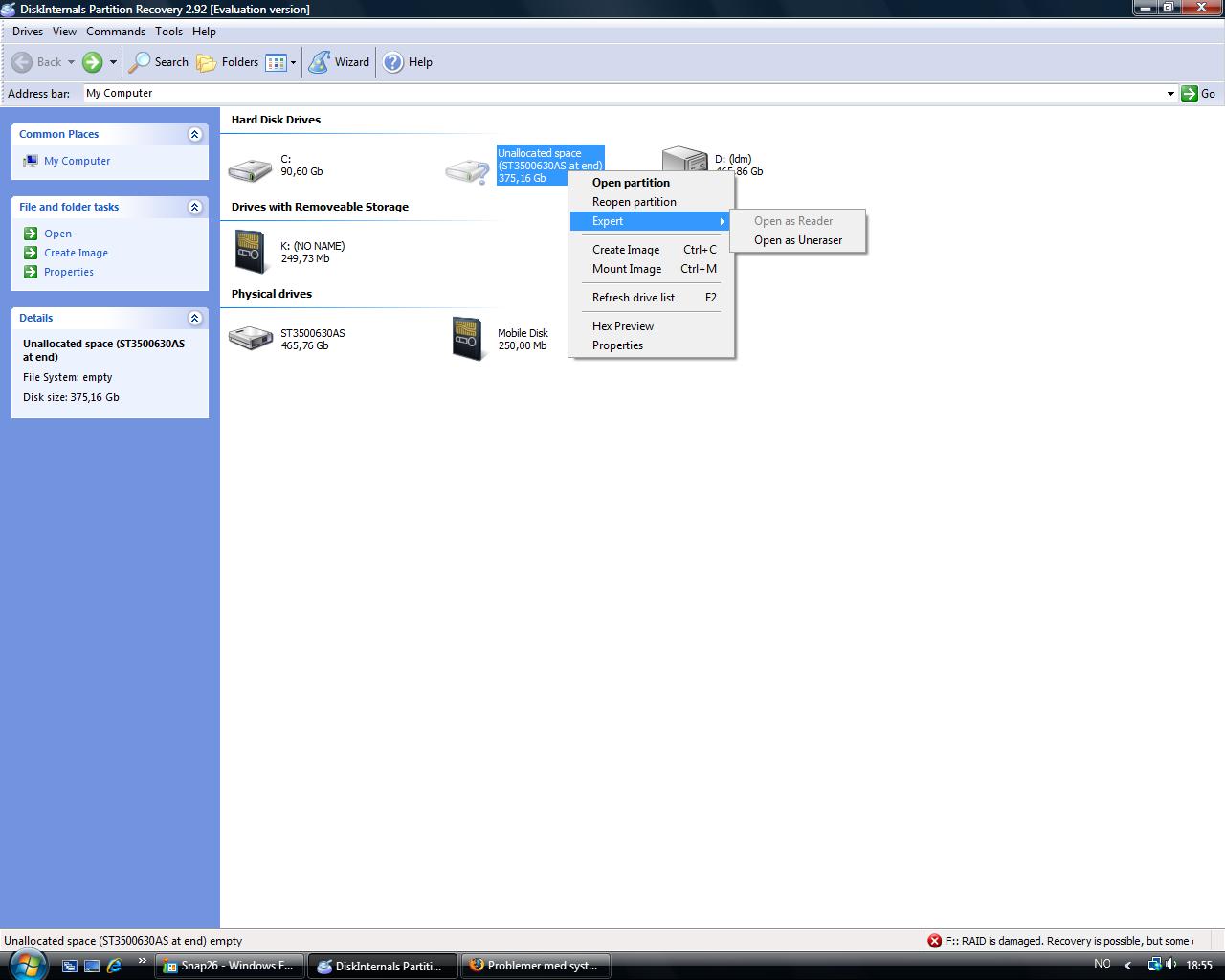Image resolution: width=1225 pixels, height=980 pixels.
Task: Click the DiskInternals Partition taskbar button
Action: [383, 966]
